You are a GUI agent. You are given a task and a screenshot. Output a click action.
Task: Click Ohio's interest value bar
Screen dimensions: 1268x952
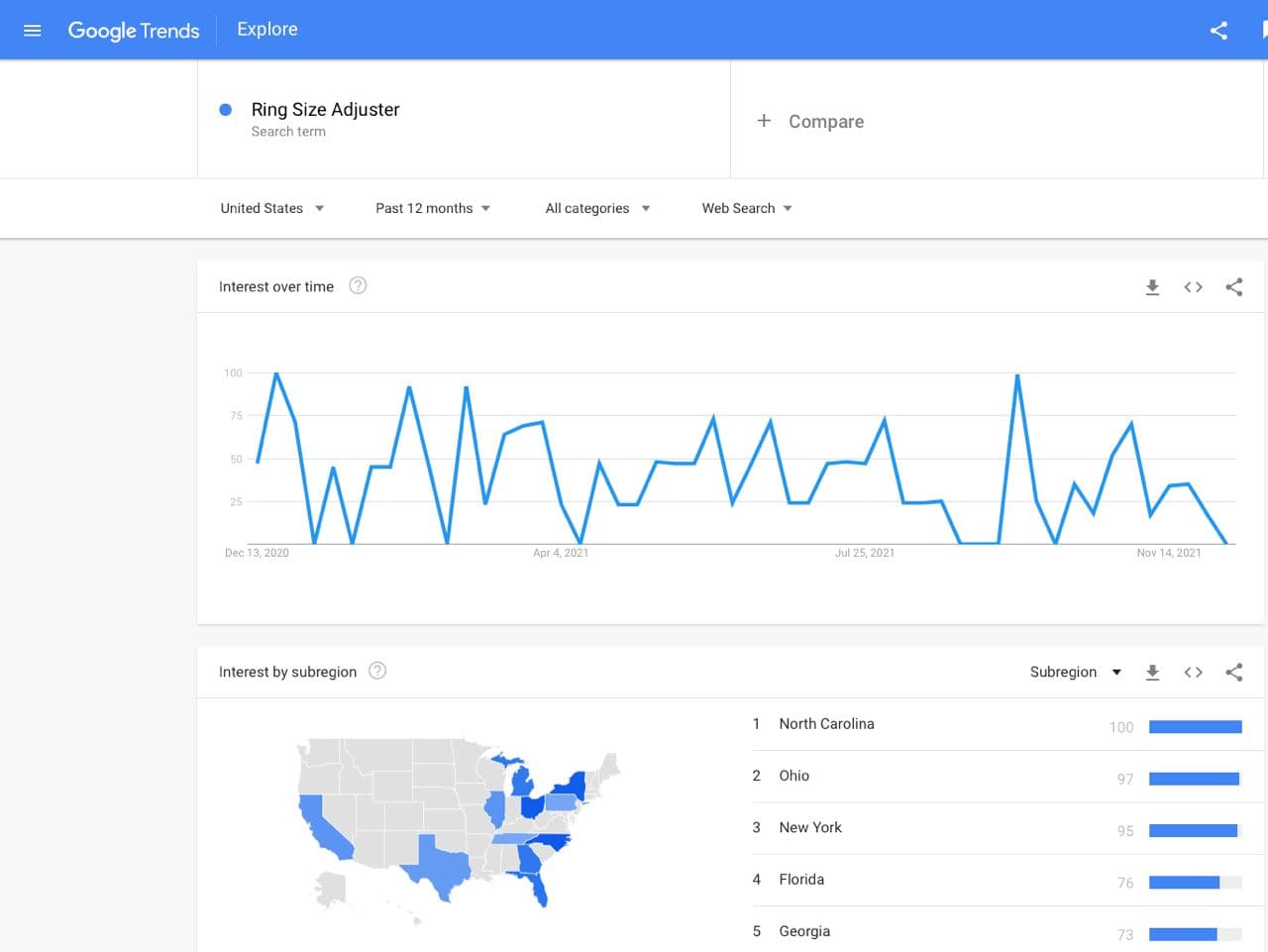pyautogui.click(x=1195, y=779)
